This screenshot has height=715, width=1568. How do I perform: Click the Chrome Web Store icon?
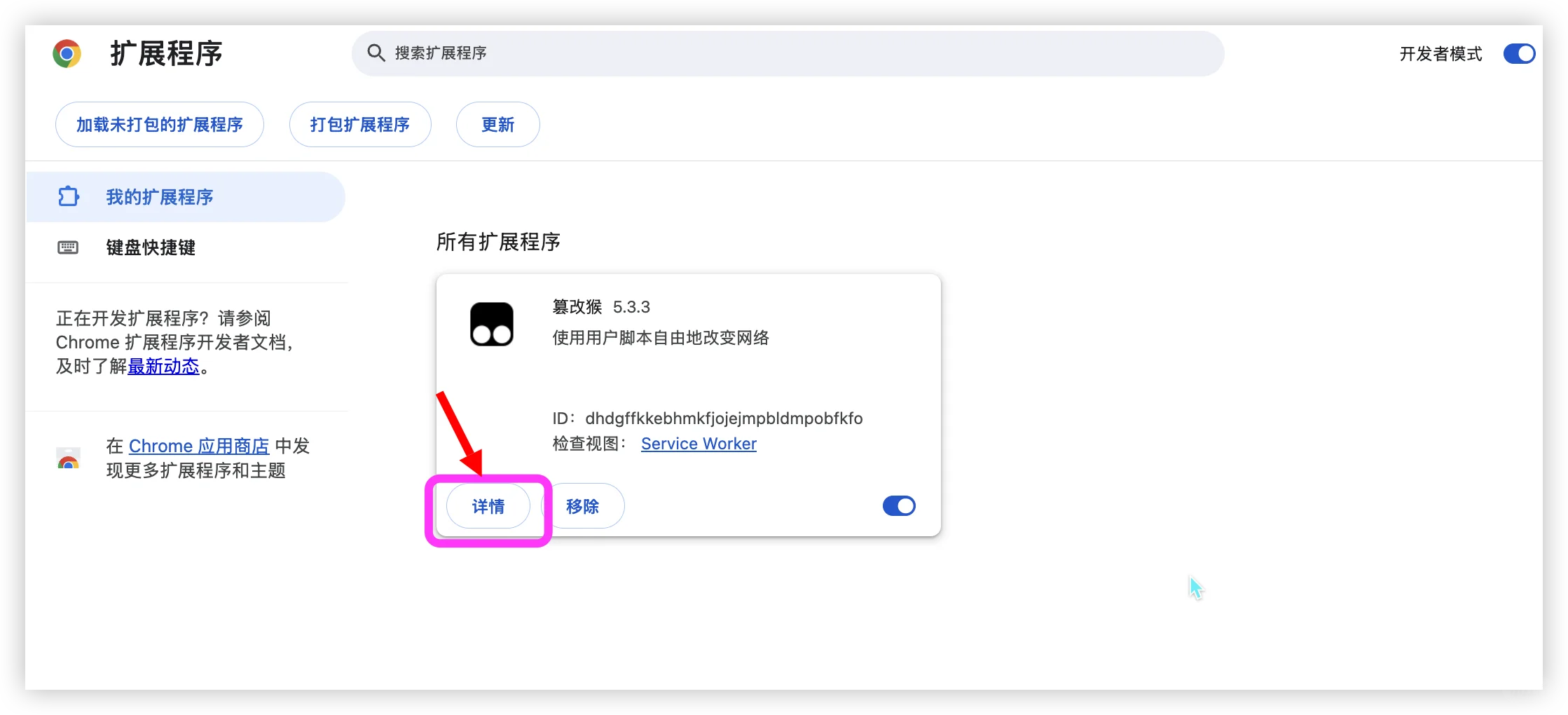(68, 458)
